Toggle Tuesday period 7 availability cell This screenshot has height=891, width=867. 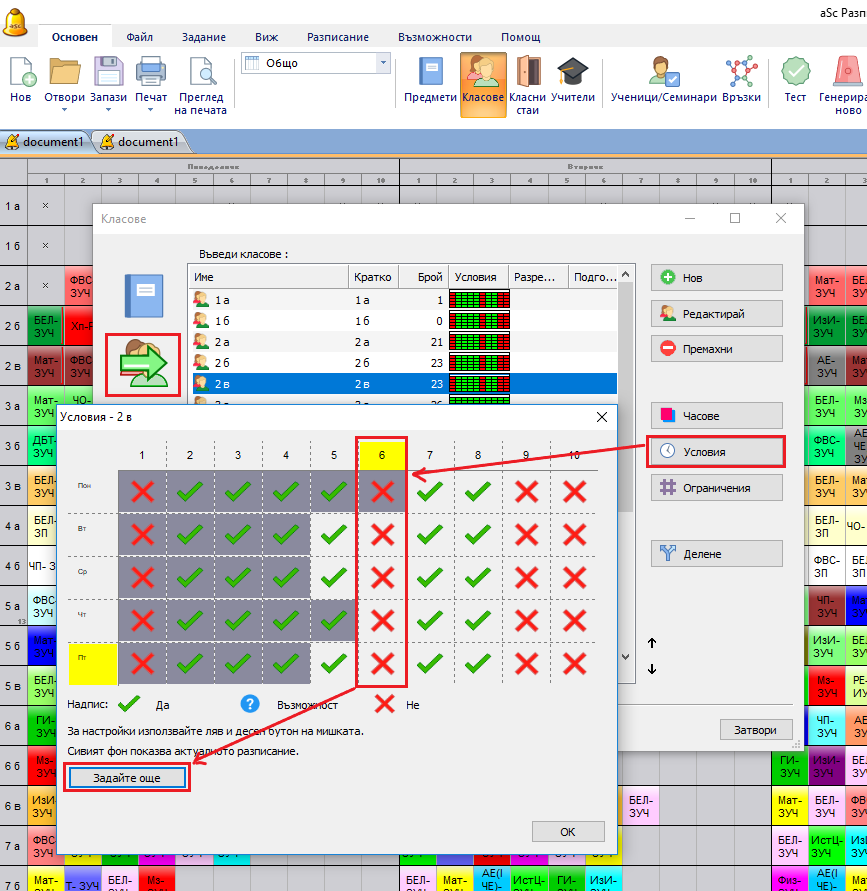(430, 535)
